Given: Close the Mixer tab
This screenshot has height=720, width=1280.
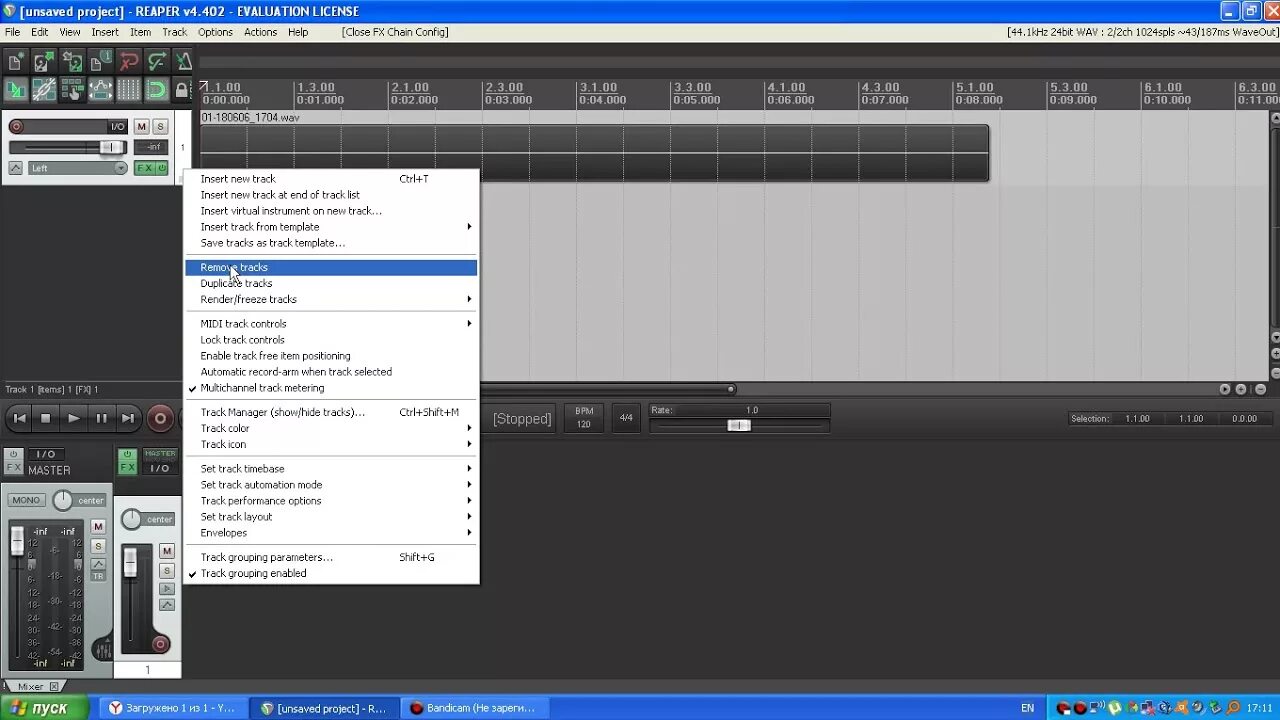Looking at the screenshot, I should (54, 687).
